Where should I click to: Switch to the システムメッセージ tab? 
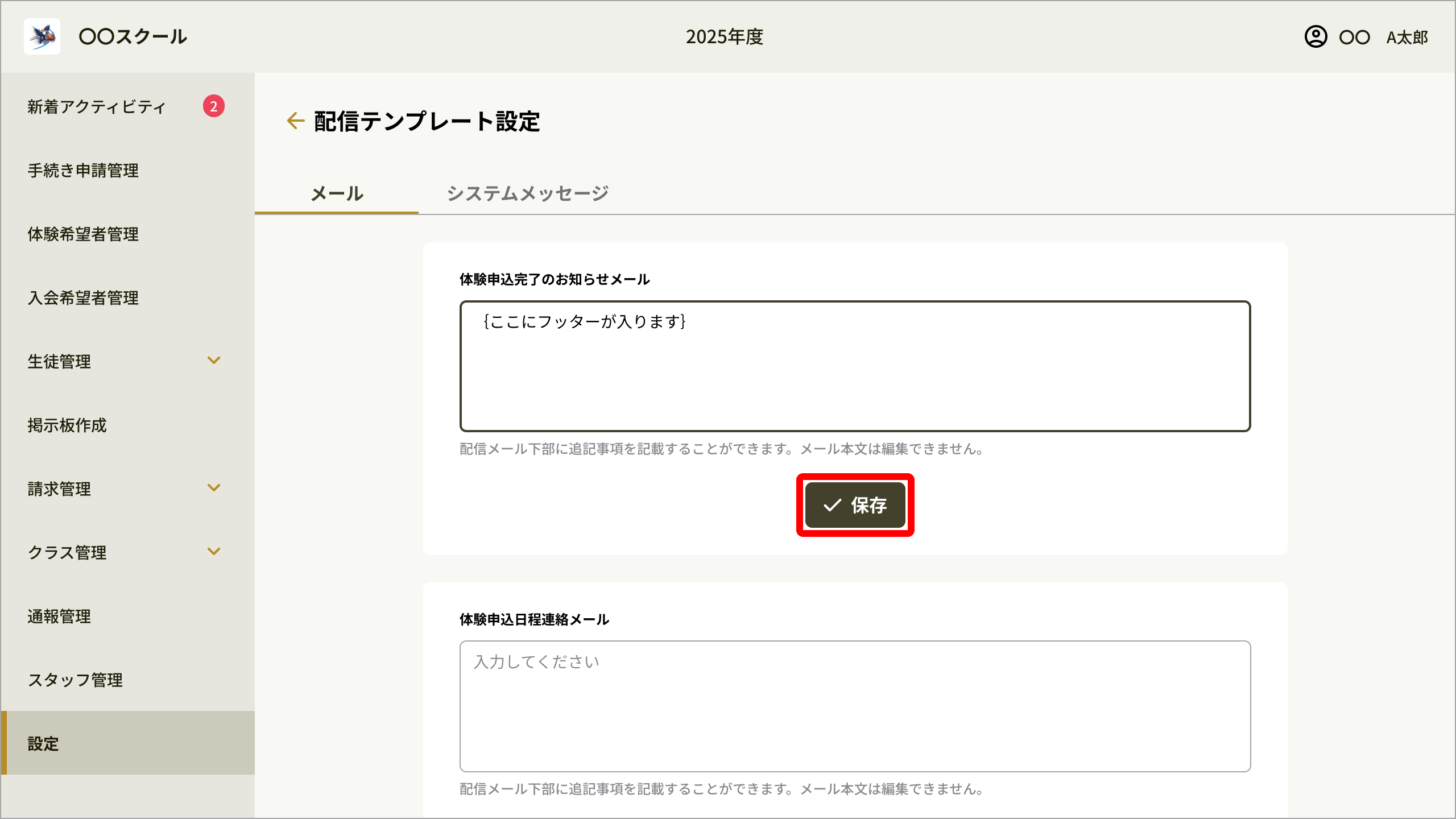point(528,193)
